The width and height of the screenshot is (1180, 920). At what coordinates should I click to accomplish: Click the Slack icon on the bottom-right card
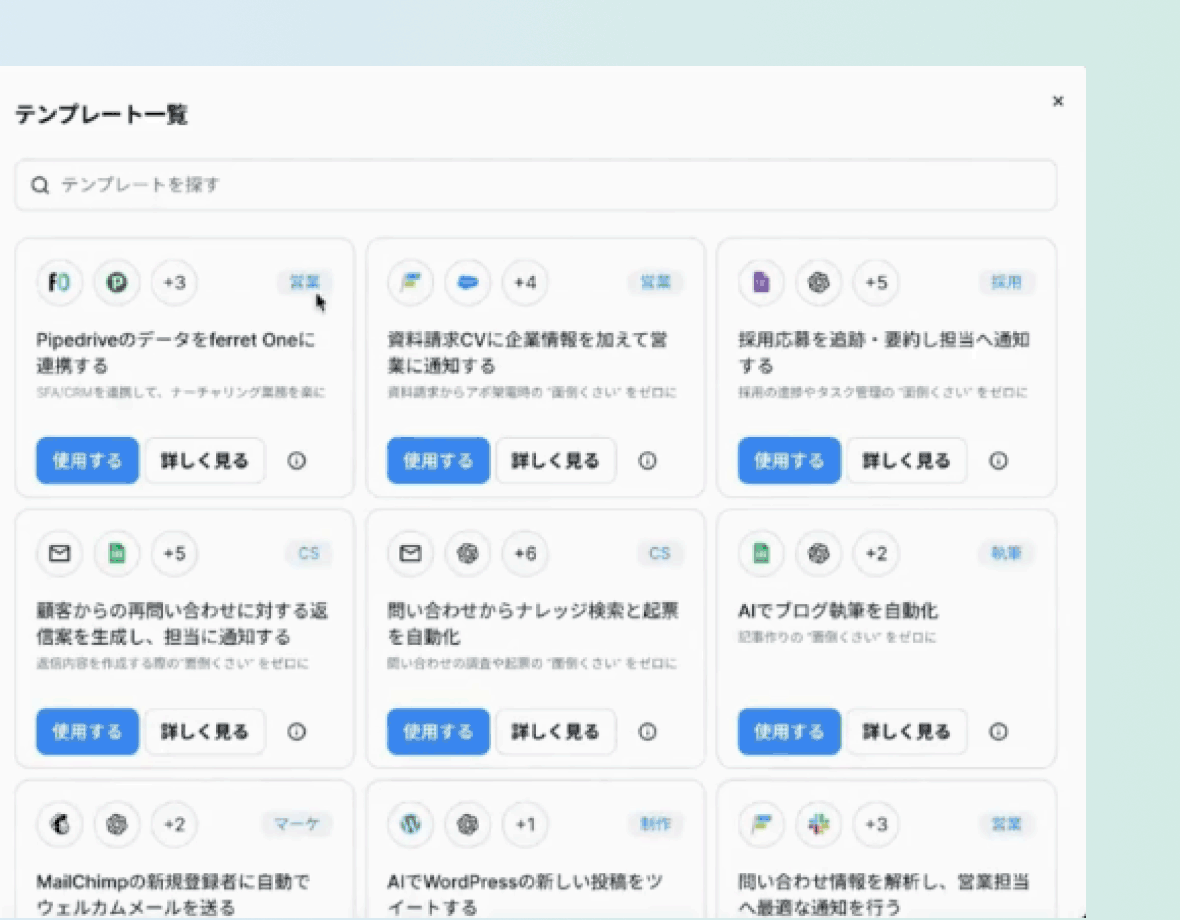coord(819,824)
